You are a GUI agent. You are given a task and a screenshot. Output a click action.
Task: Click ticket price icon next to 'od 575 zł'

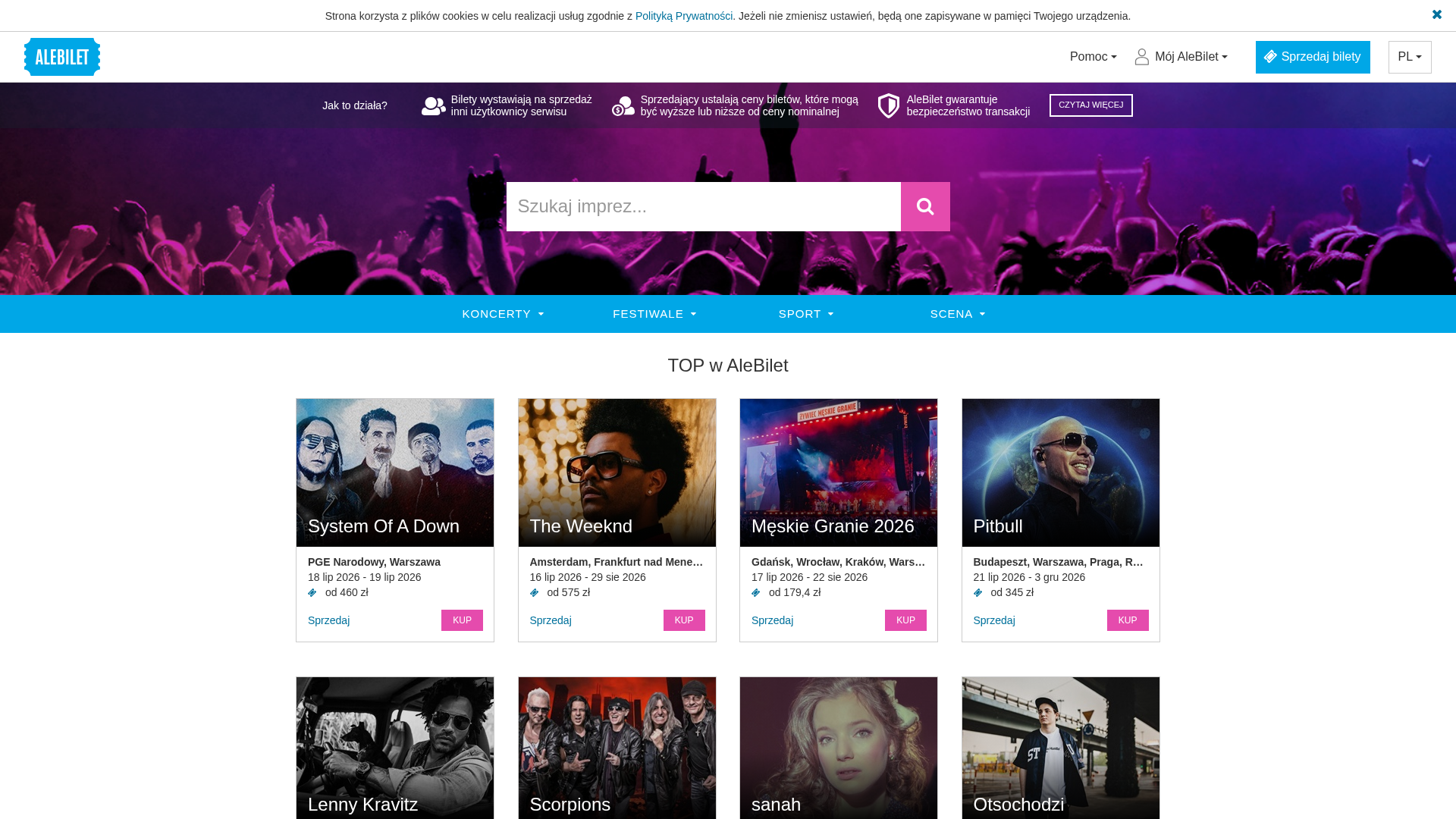[535, 593]
